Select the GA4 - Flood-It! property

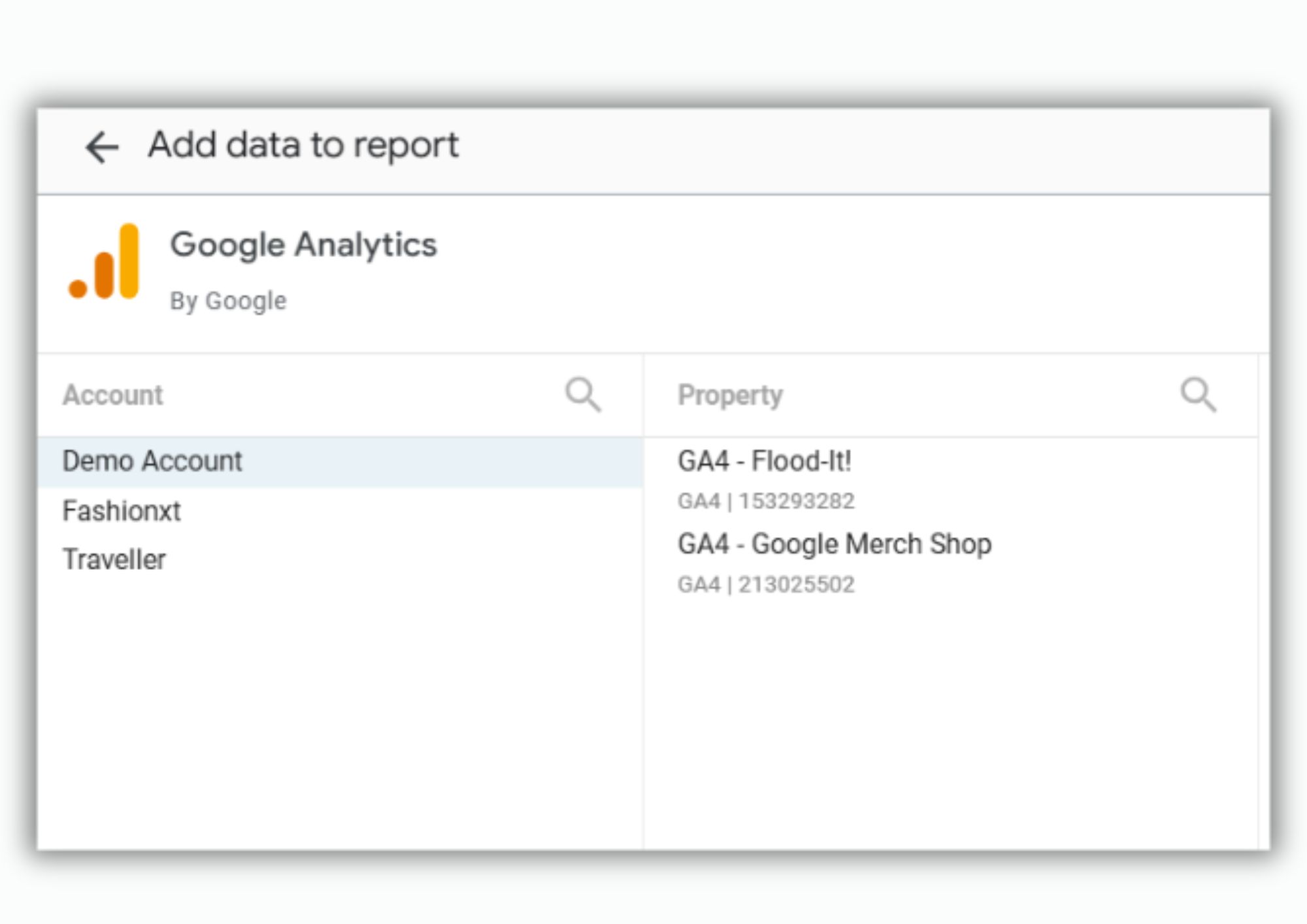[x=764, y=461]
